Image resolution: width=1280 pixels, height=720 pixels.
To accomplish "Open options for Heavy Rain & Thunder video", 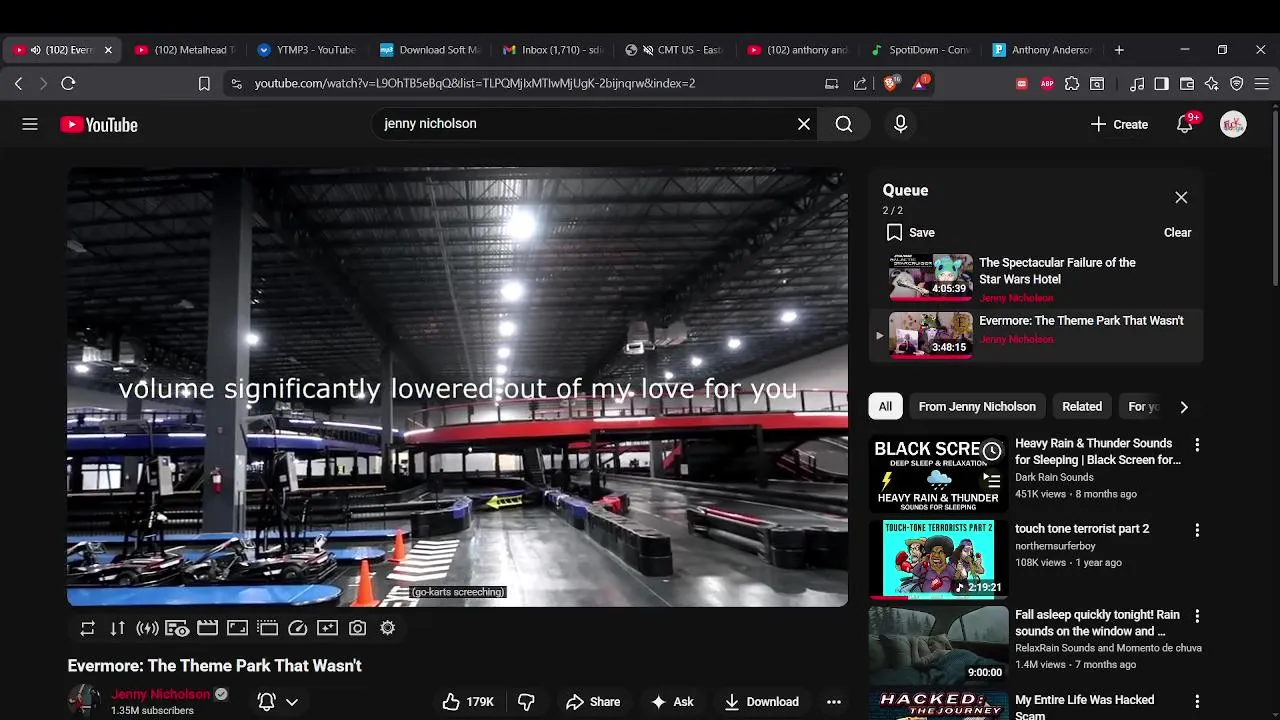I will click(x=1197, y=444).
